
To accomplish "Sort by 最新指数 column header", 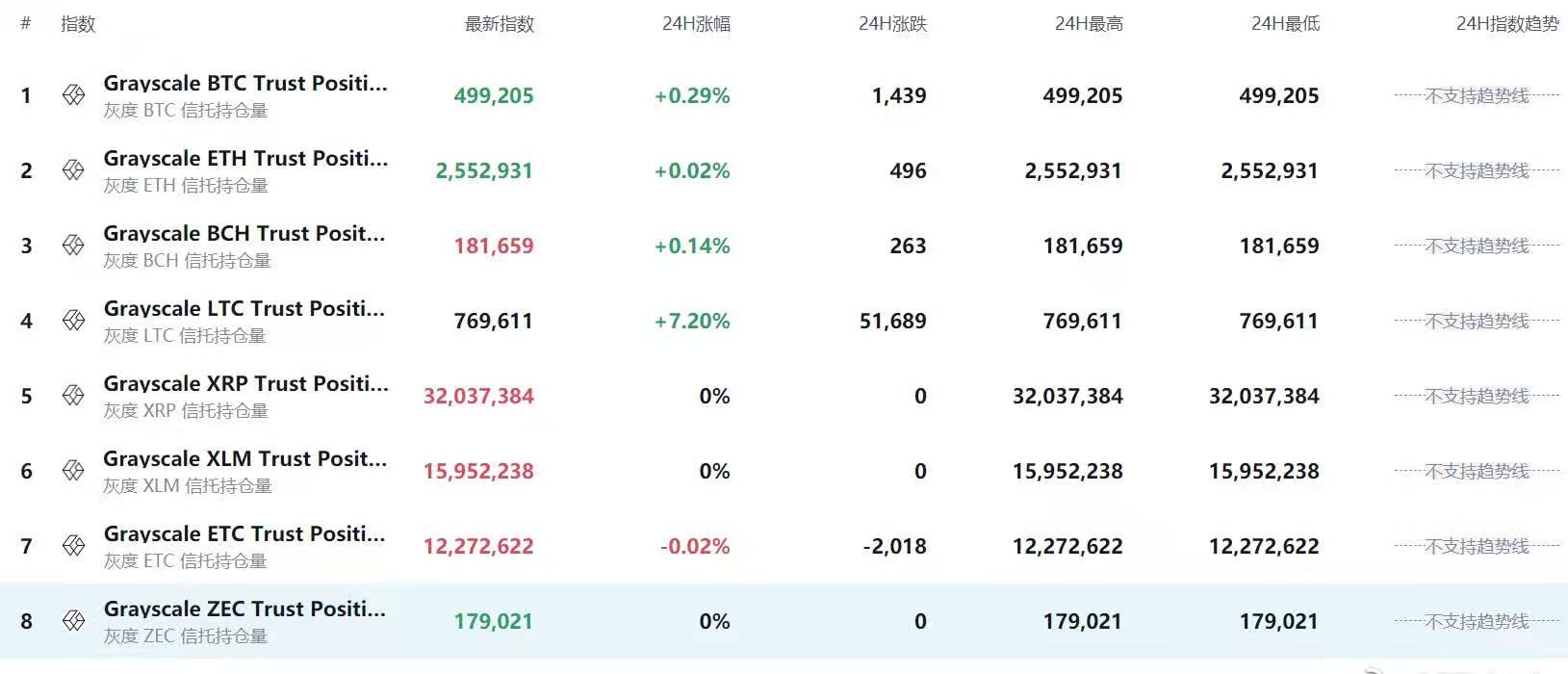I will coord(499,24).
